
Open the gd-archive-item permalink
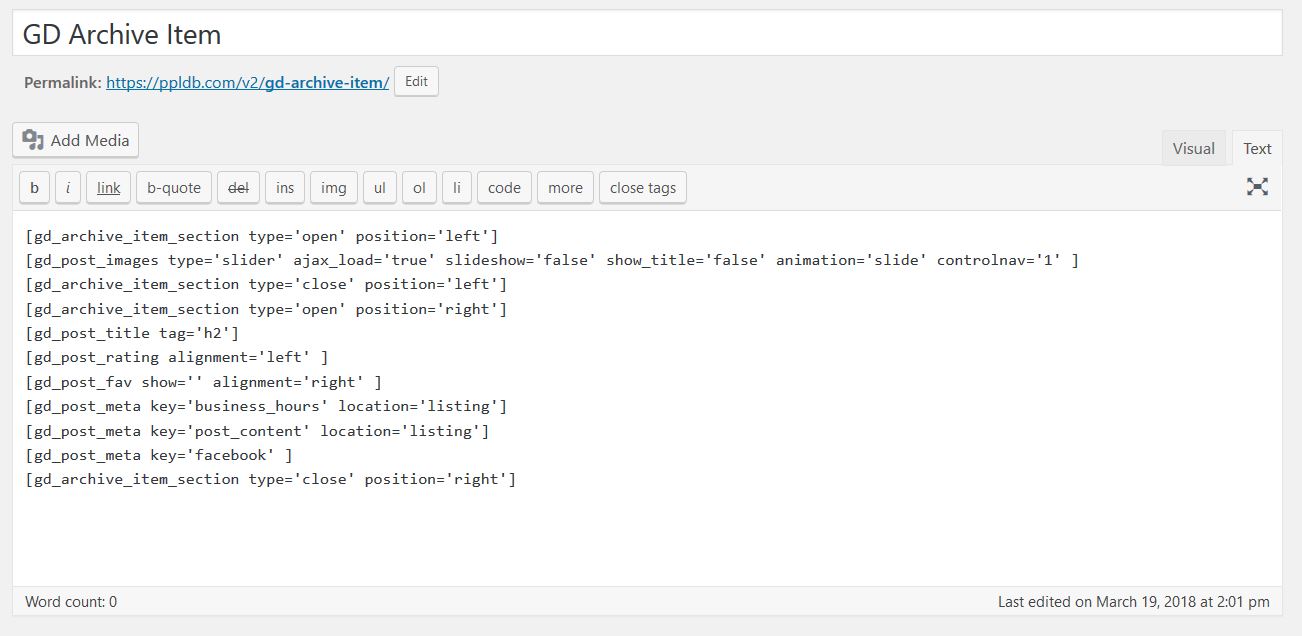[x=247, y=83]
